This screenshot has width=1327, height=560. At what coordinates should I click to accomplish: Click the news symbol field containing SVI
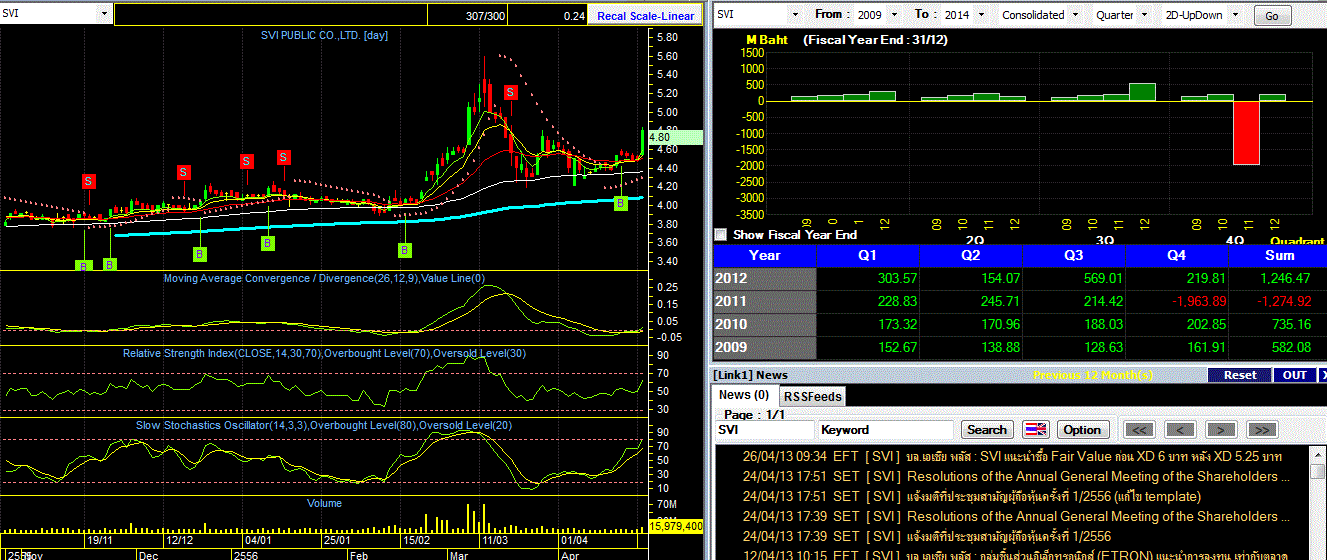tap(765, 430)
